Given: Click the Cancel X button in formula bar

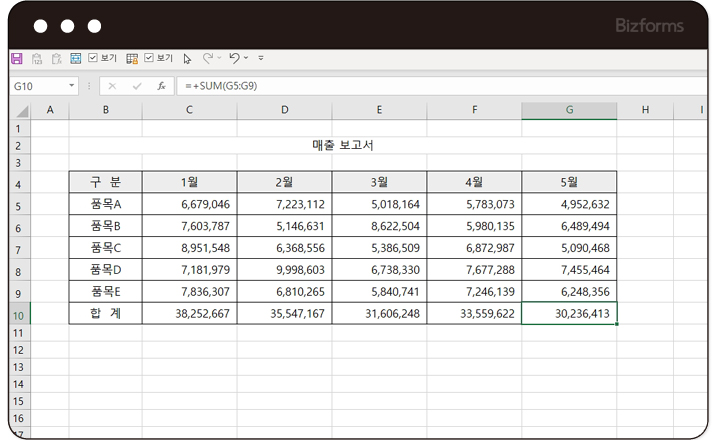Looking at the screenshot, I should click(x=112, y=86).
